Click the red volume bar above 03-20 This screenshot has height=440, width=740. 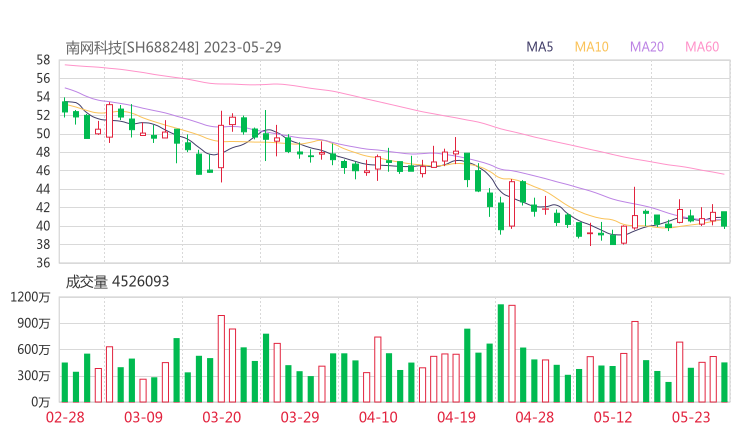click(221, 359)
